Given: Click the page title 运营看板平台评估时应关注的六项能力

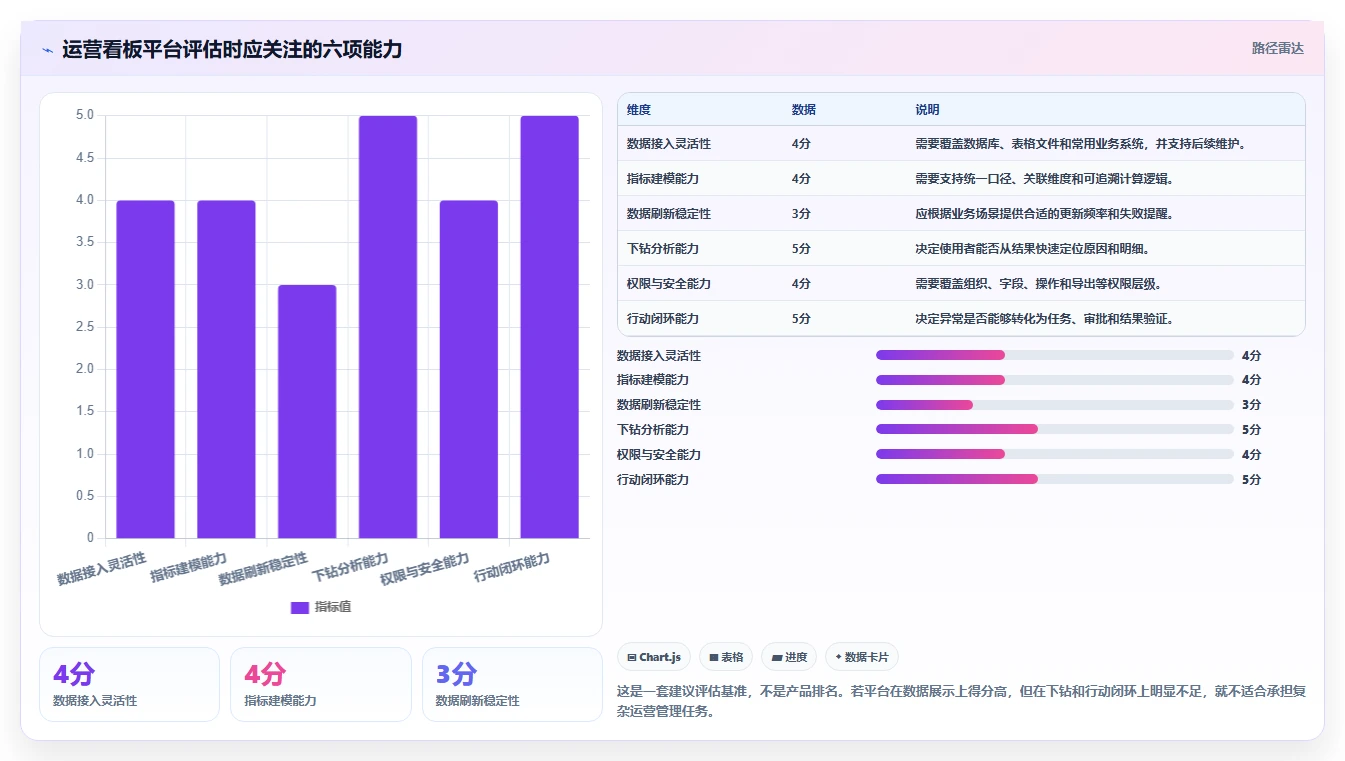Looking at the screenshot, I should point(232,49).
